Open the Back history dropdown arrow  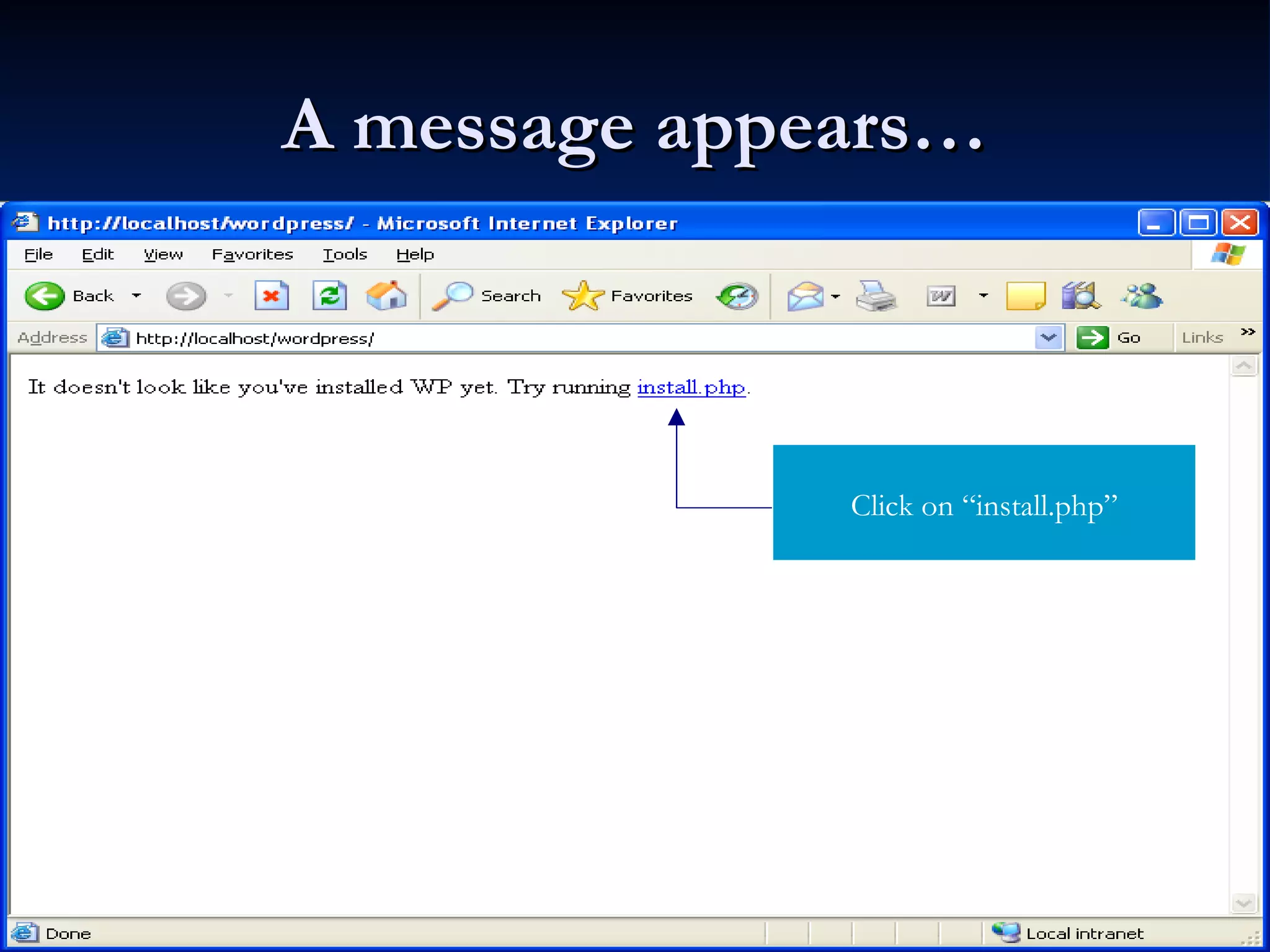[136, 296]
